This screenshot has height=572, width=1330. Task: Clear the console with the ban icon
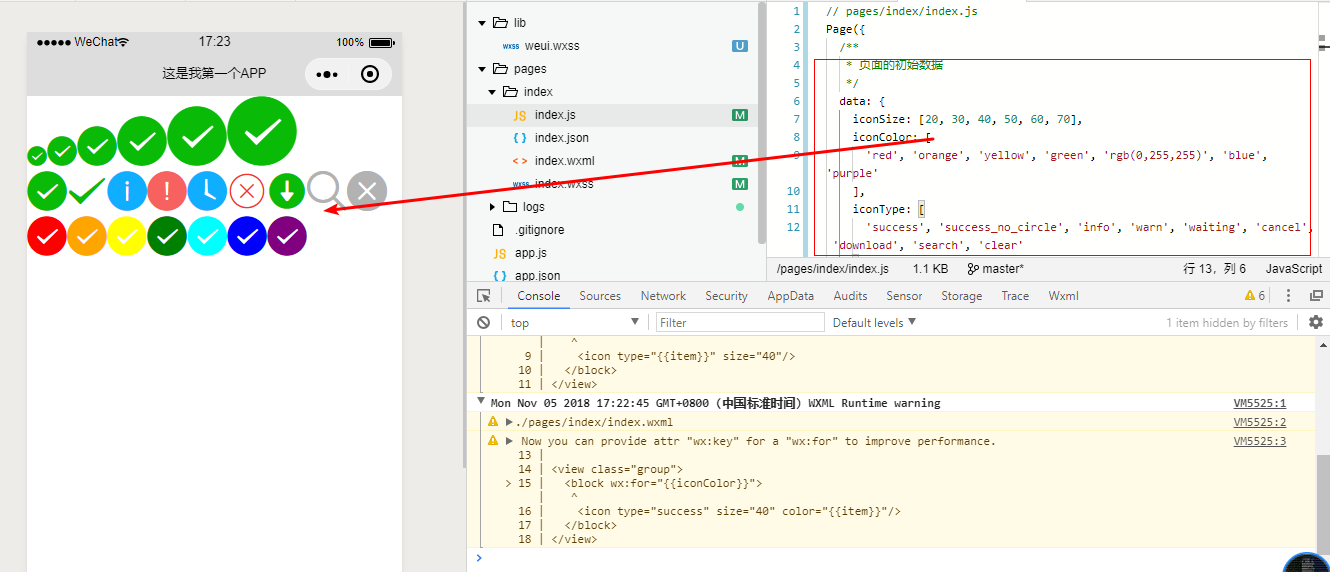click(x=484, y=323)
